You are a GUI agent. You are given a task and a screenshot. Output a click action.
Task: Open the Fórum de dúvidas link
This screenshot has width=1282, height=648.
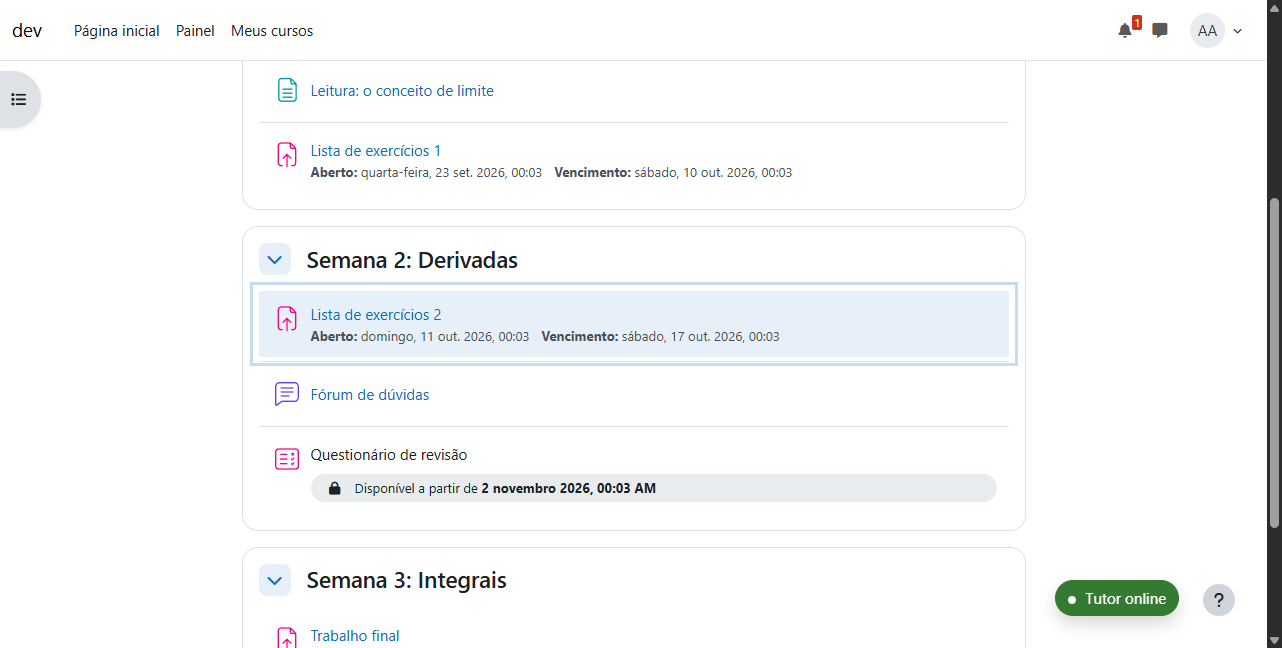[370, 394]
